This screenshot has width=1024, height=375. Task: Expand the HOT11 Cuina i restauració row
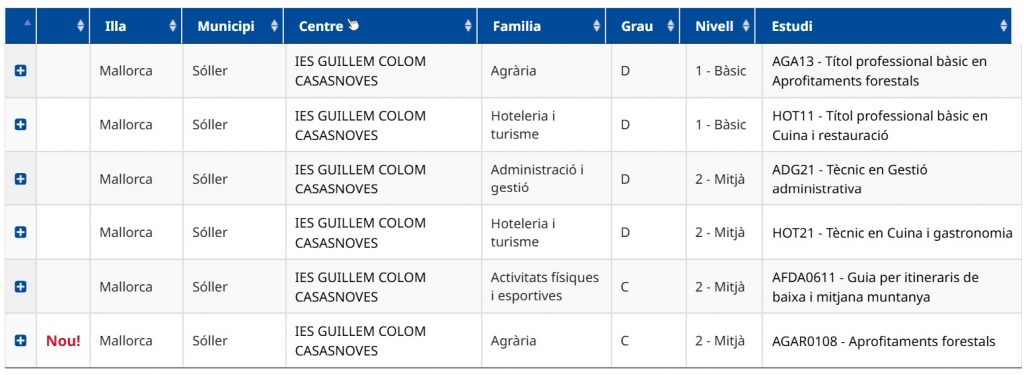click(x=20, y=124)
